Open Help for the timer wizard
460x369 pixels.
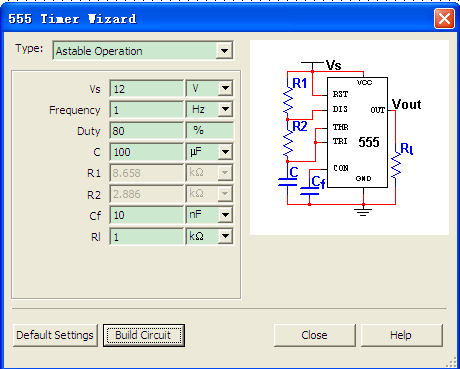click(402, 335)
